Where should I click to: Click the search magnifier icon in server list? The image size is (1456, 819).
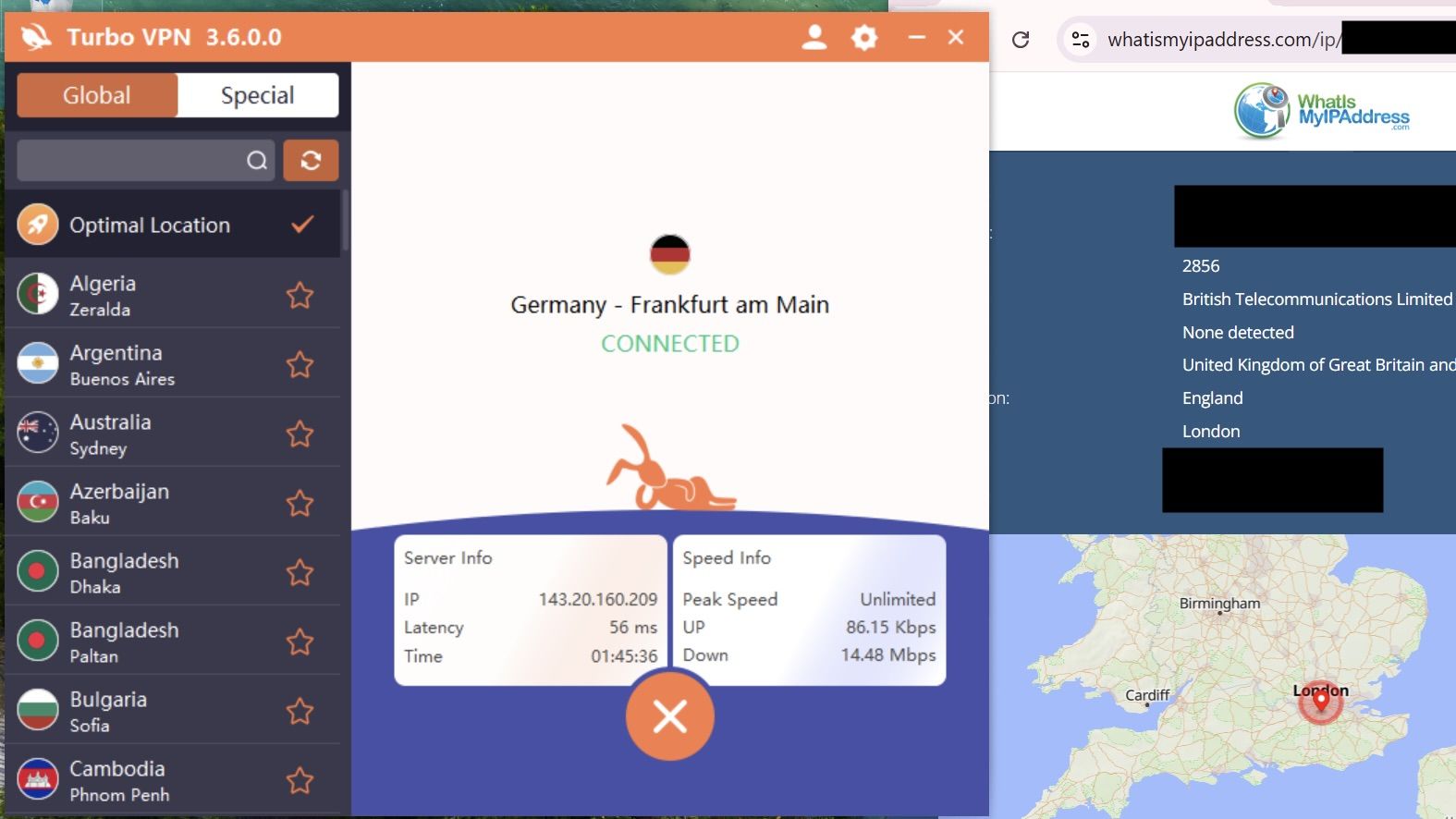coord(257,161)
